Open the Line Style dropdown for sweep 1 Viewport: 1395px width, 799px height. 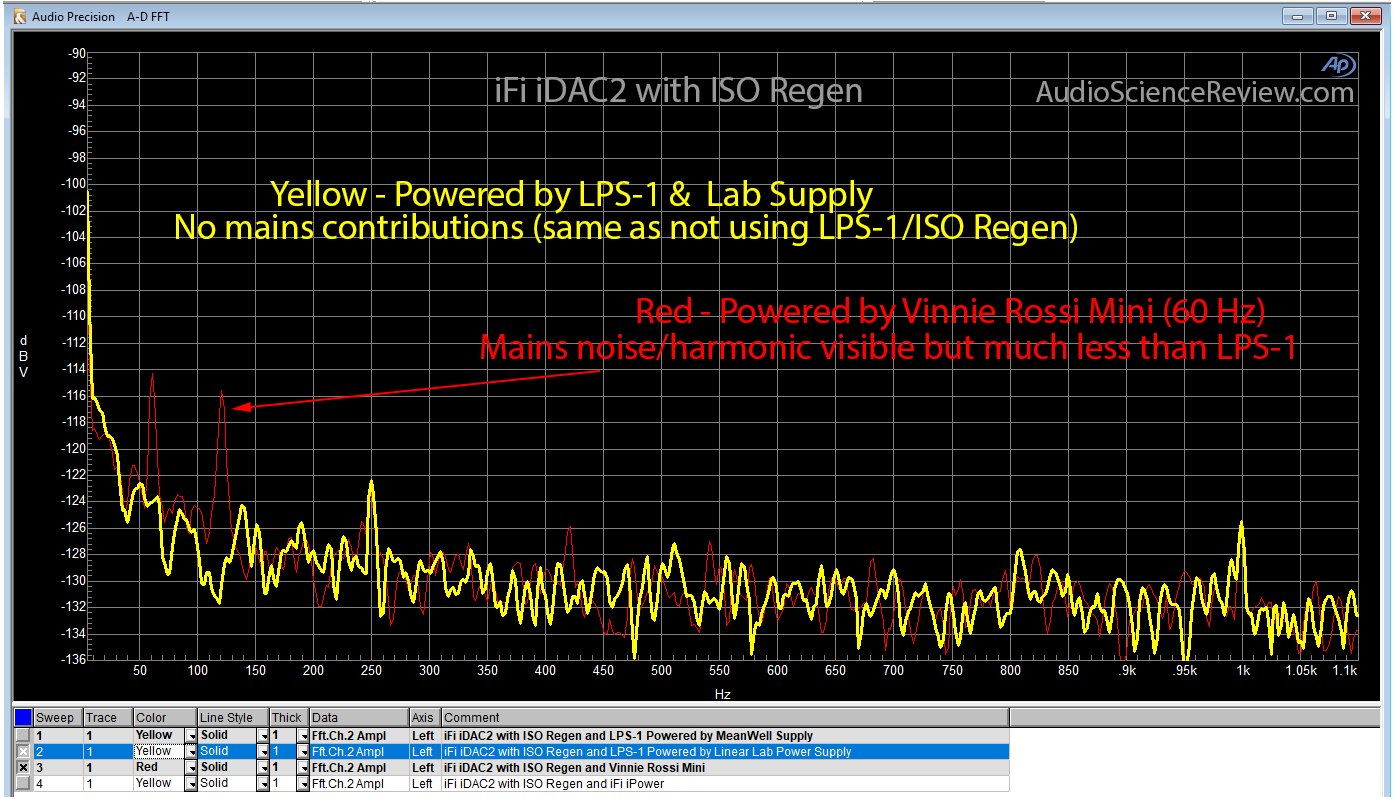tap(264, 735)
